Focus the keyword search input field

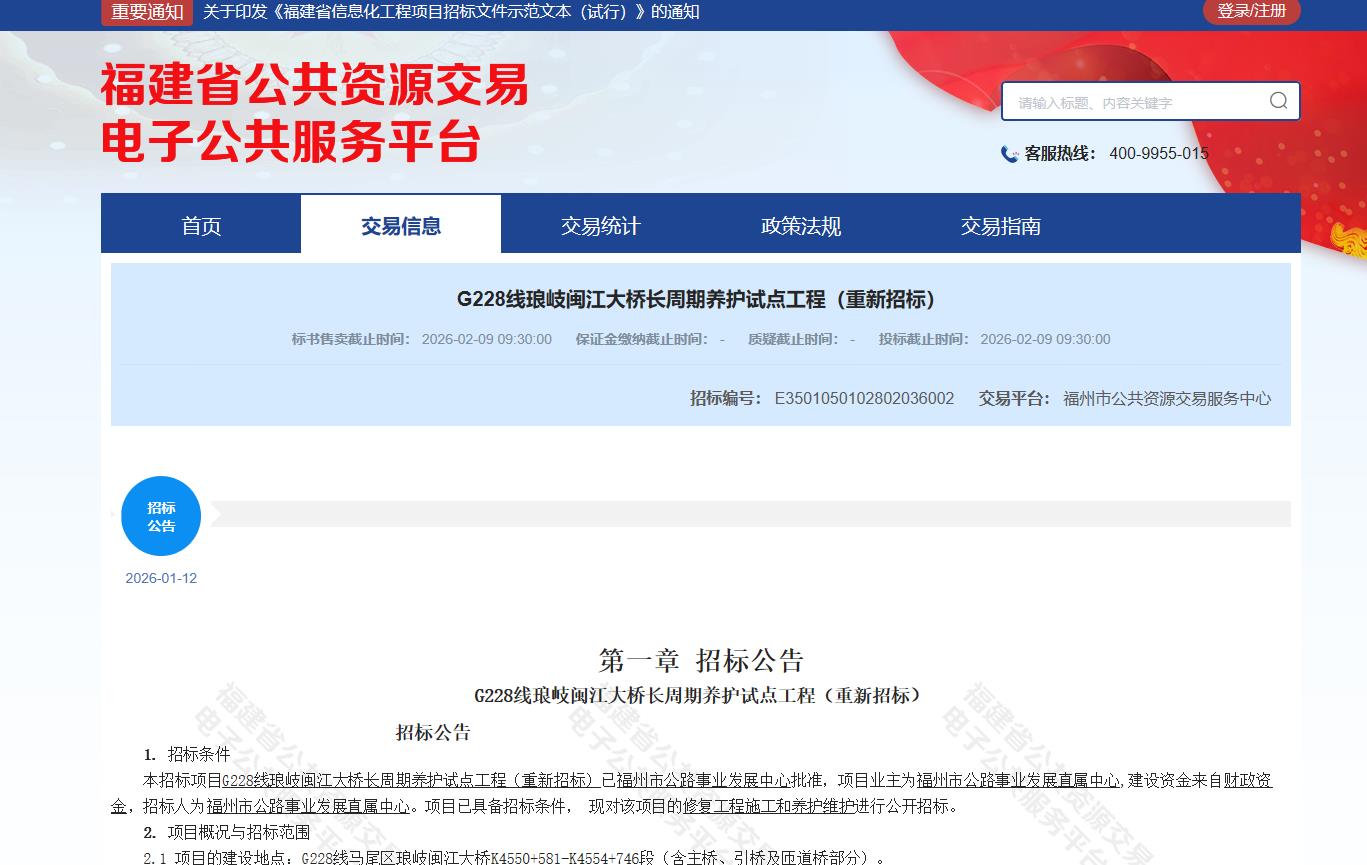(1135, 102)
